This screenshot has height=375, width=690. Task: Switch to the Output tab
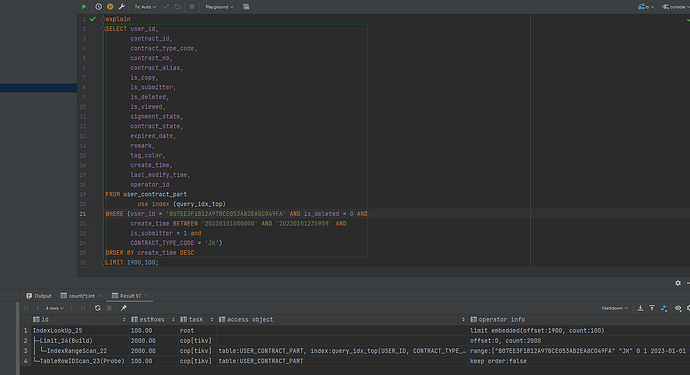[39, 296]
